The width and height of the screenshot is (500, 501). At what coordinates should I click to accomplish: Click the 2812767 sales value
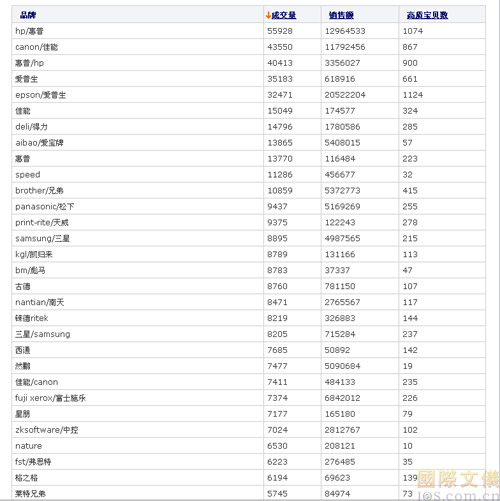click(342, 430)
